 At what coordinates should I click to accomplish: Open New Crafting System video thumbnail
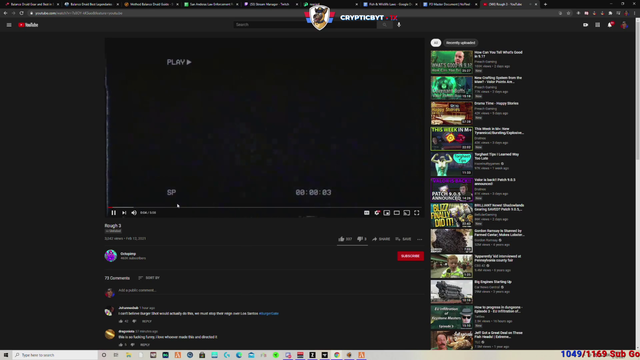click(451, 87)
